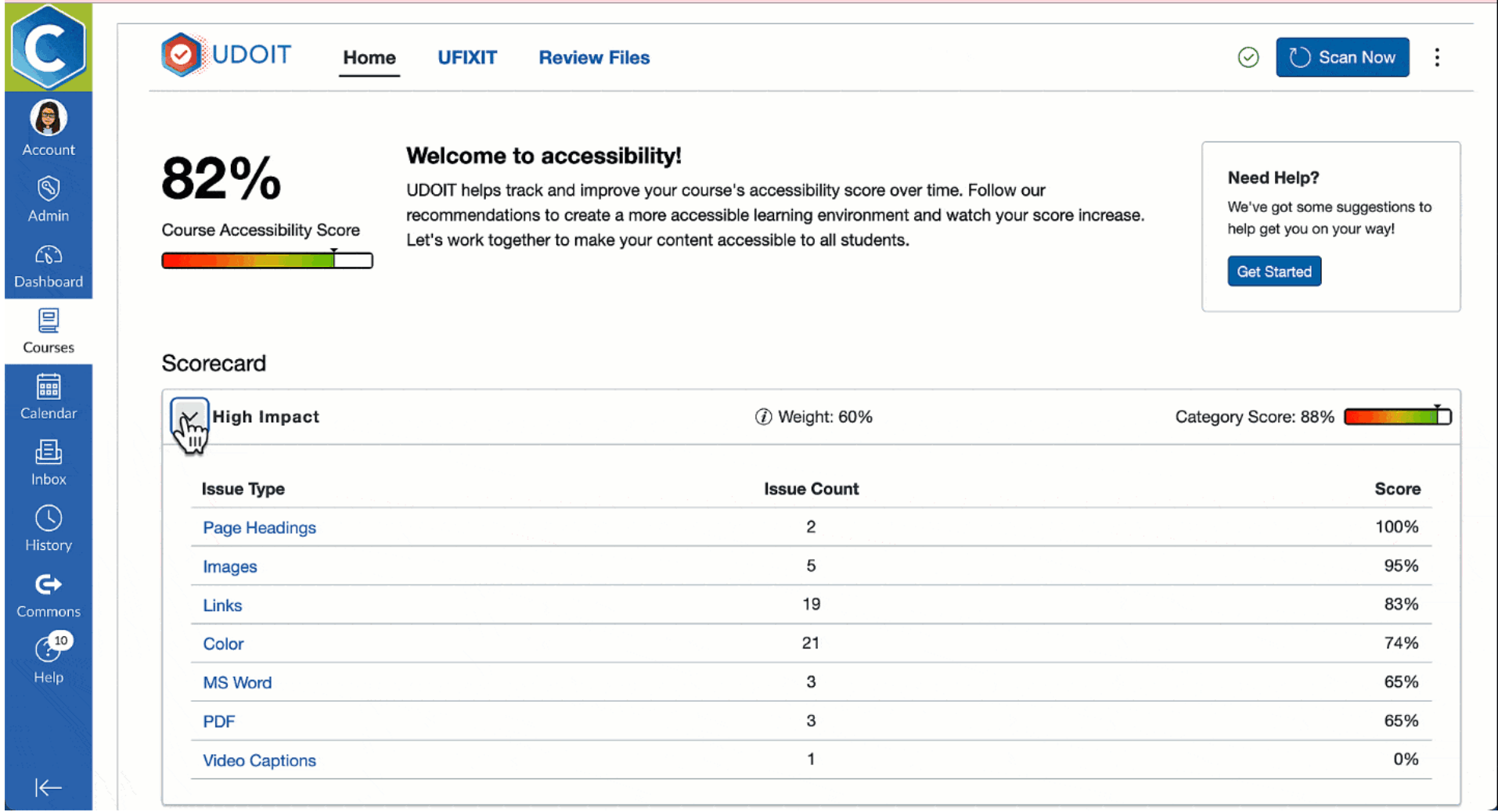This screenshot has width=1498, height=812.
Task: Open the Inbox icon
Action: click(x=49, y=453)
